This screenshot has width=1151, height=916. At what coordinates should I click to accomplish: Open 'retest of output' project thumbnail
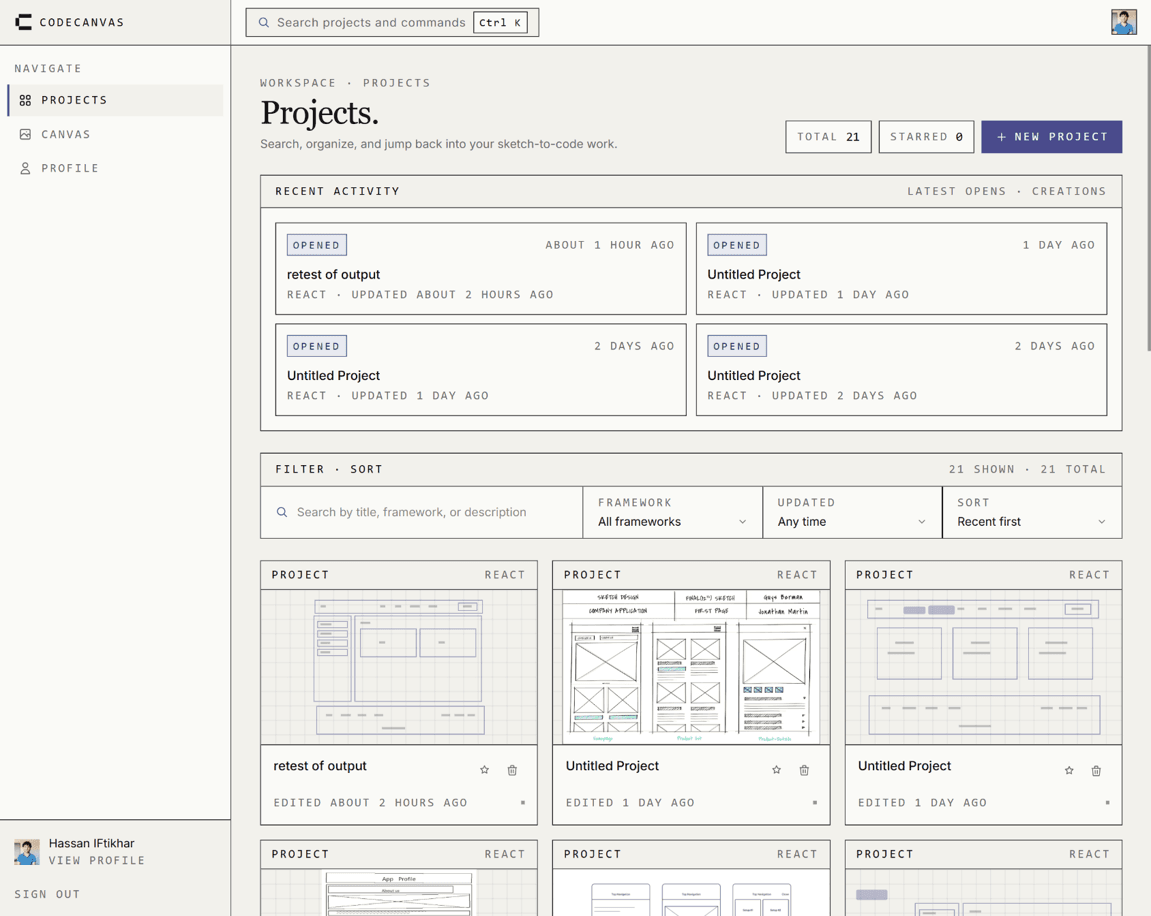click(399, 667)
